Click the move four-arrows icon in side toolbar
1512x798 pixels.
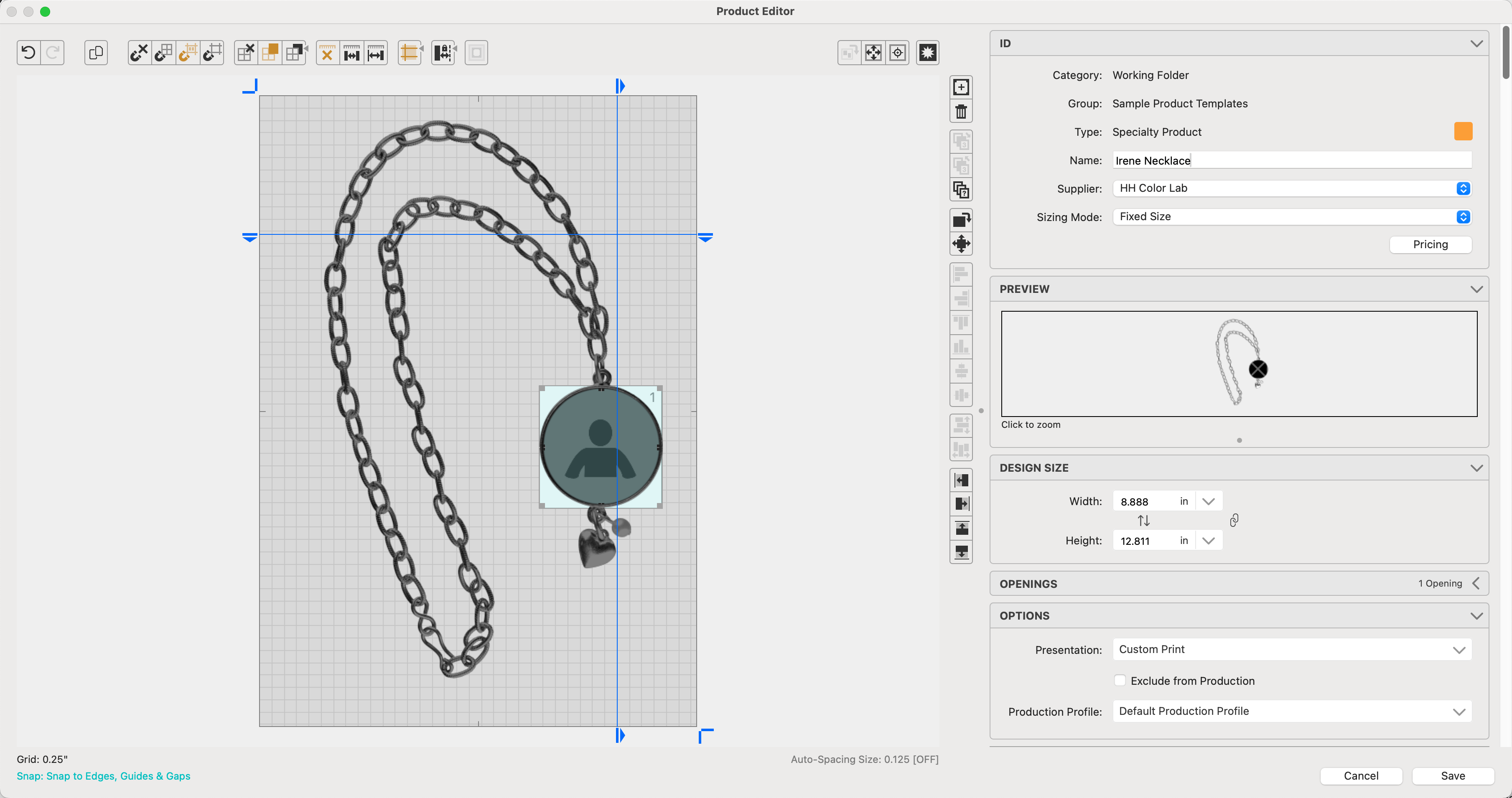click(x=961, y=244)
